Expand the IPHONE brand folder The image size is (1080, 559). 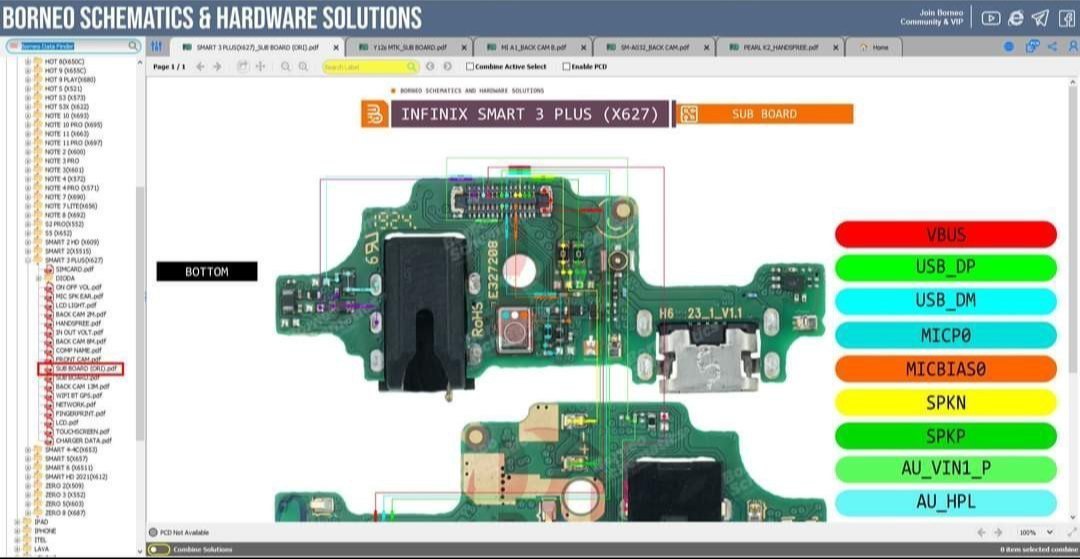(x=17, y=531)
